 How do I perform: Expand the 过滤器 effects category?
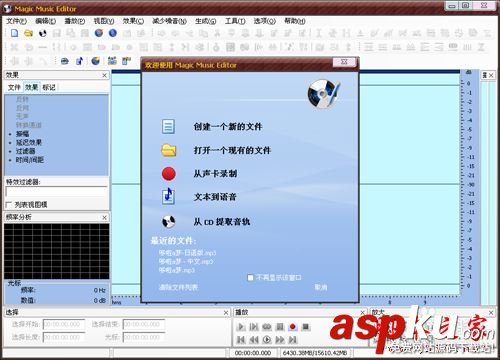pyautogui.click(x=10, y=151)
